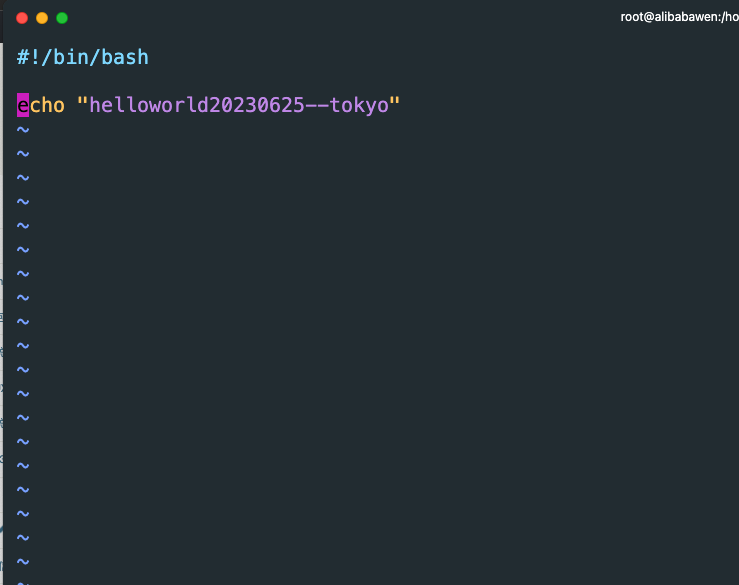Click the second tilde empty-line marker
This screenshot has height=585, width=739.
23,154
